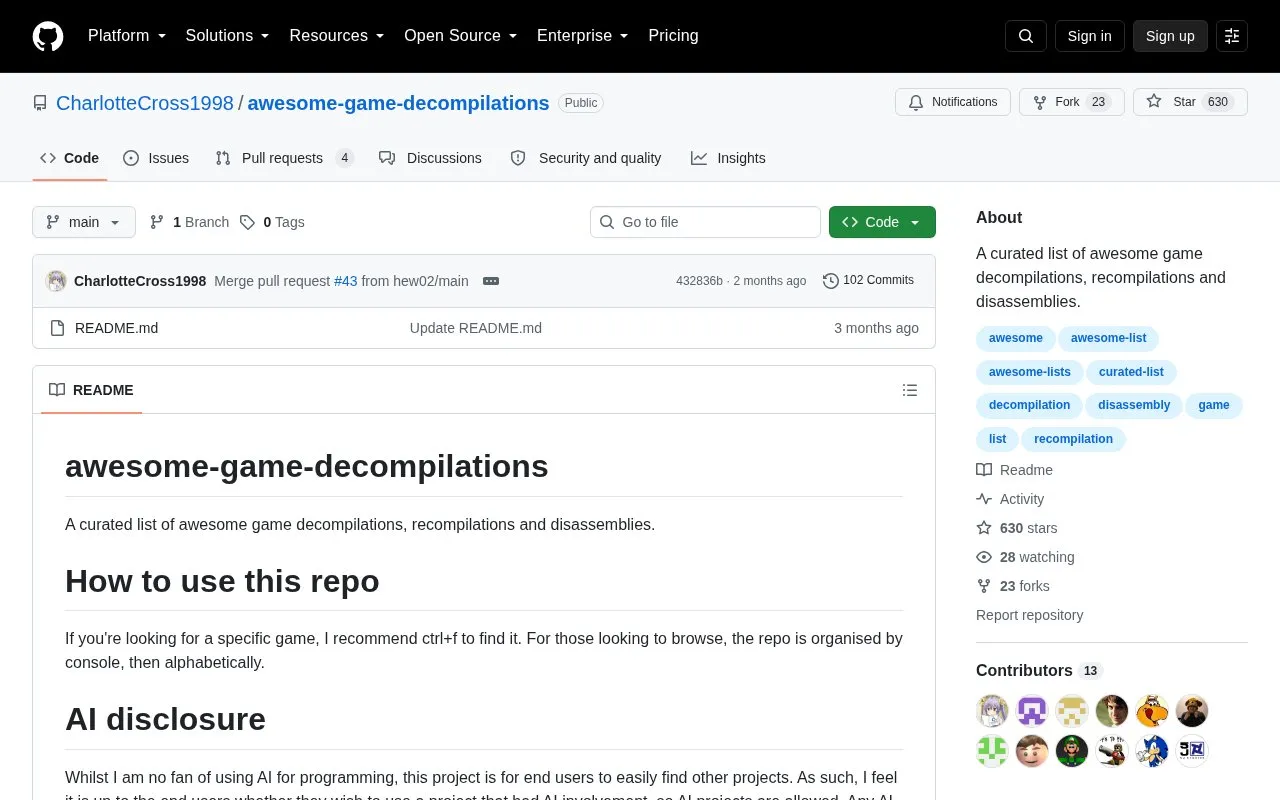
Task: Open CharlotteCross1998 avatar in commit row
Action: click(56, 281)
